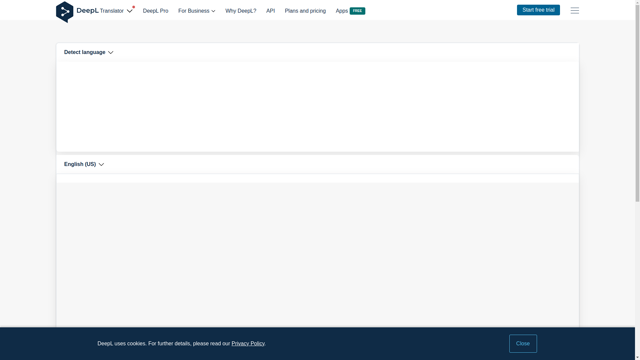The image size is (640, 360).
Task: Click the DeepL wordmark text
Action: click(87, 11)
